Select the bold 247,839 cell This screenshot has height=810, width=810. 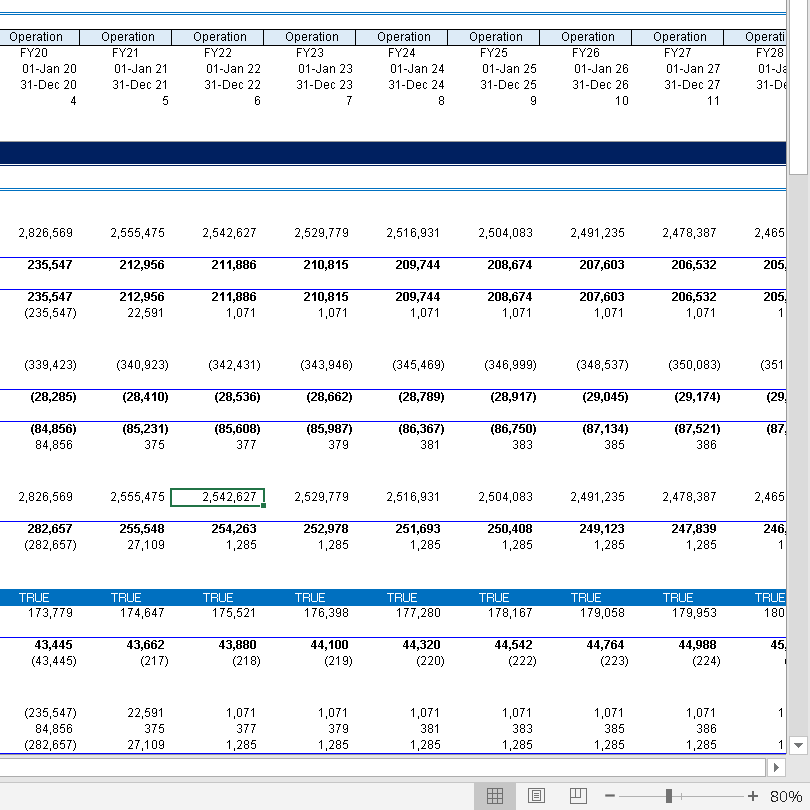pyautogui.click(x=694, y=529)
